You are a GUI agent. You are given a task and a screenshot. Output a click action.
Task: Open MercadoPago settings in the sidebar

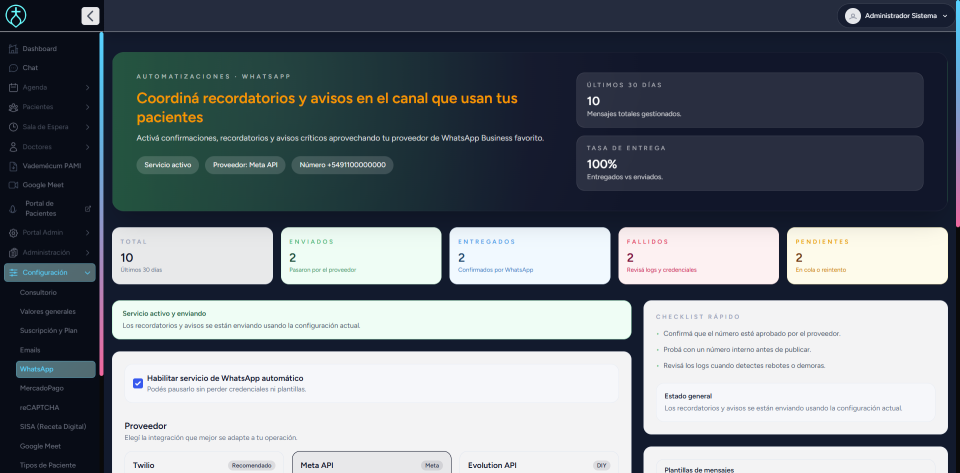(42, 388)
